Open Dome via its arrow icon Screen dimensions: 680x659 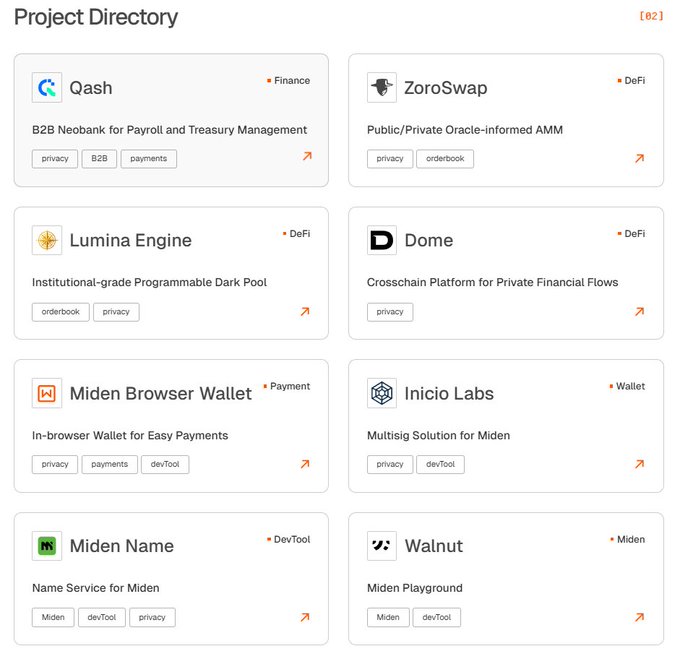coord(640,311)
